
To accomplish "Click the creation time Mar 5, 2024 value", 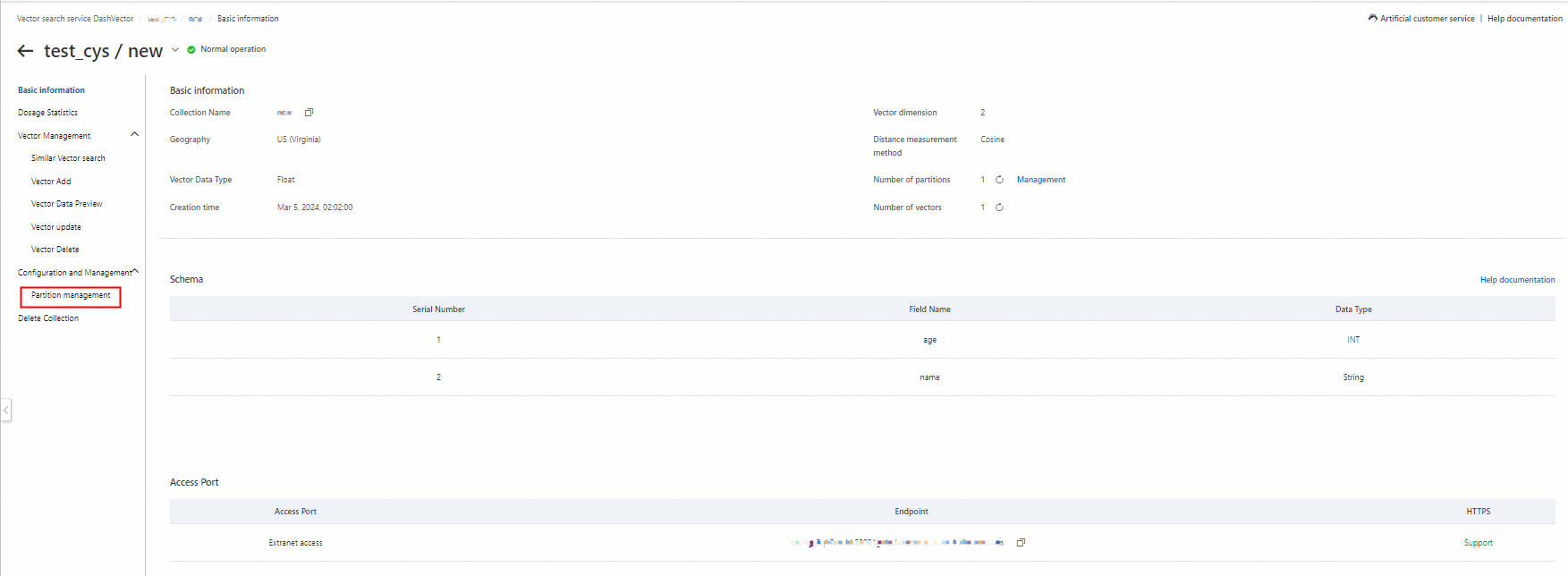I will (x=315, y=208).
